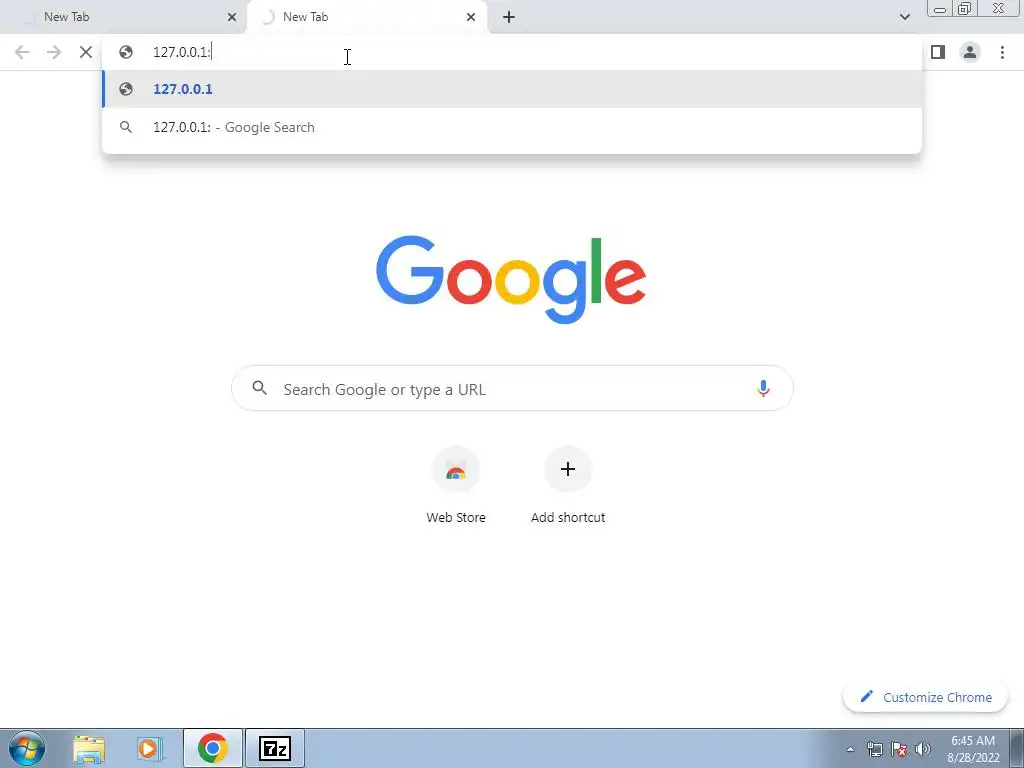The image size is (1024, 768).
Task: Open Chrome three-dot menu
Action: pyautogui.click(x=1002, y=52)
